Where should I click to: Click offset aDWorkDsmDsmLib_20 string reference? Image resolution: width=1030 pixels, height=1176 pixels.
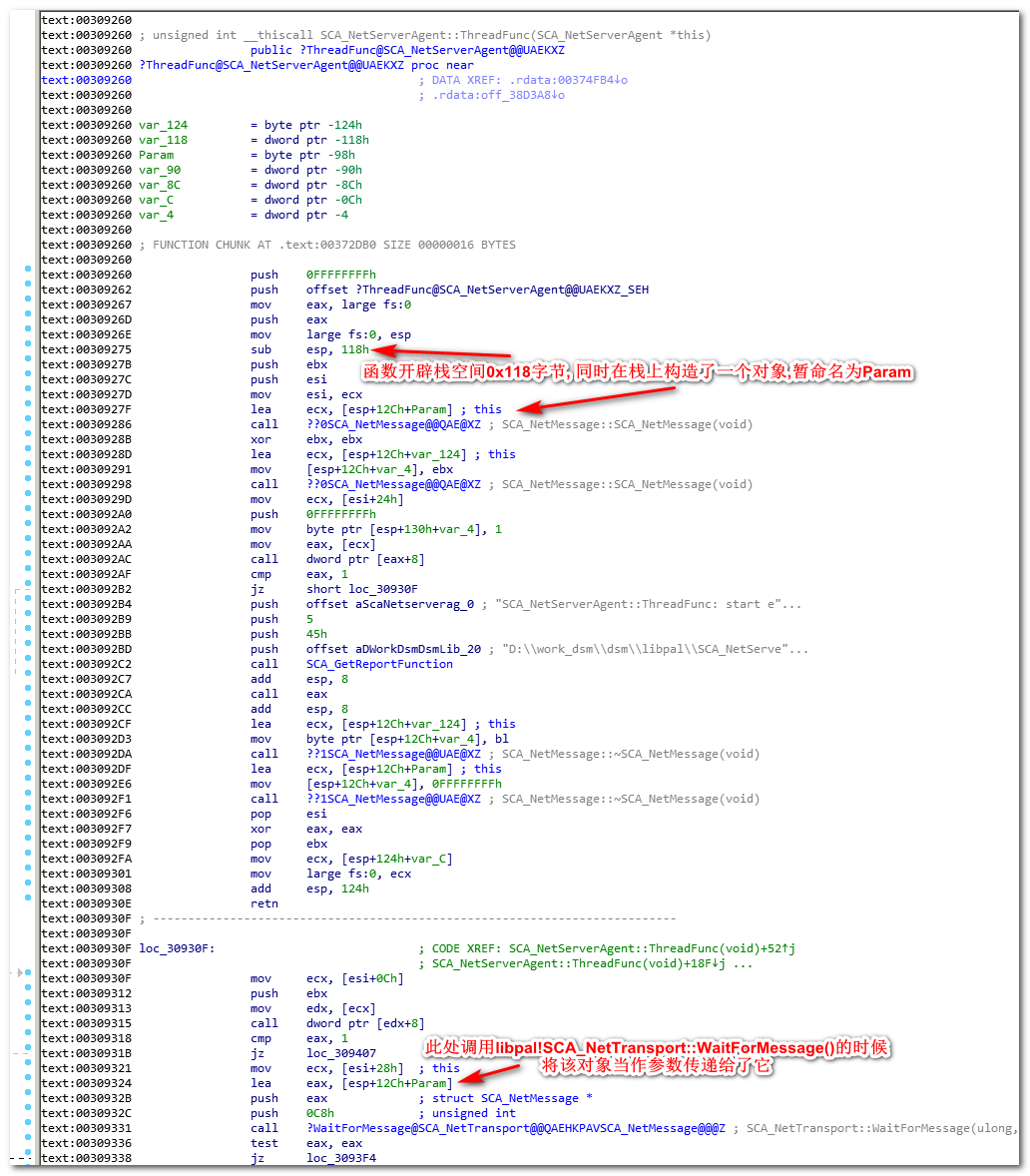(393, 650)
